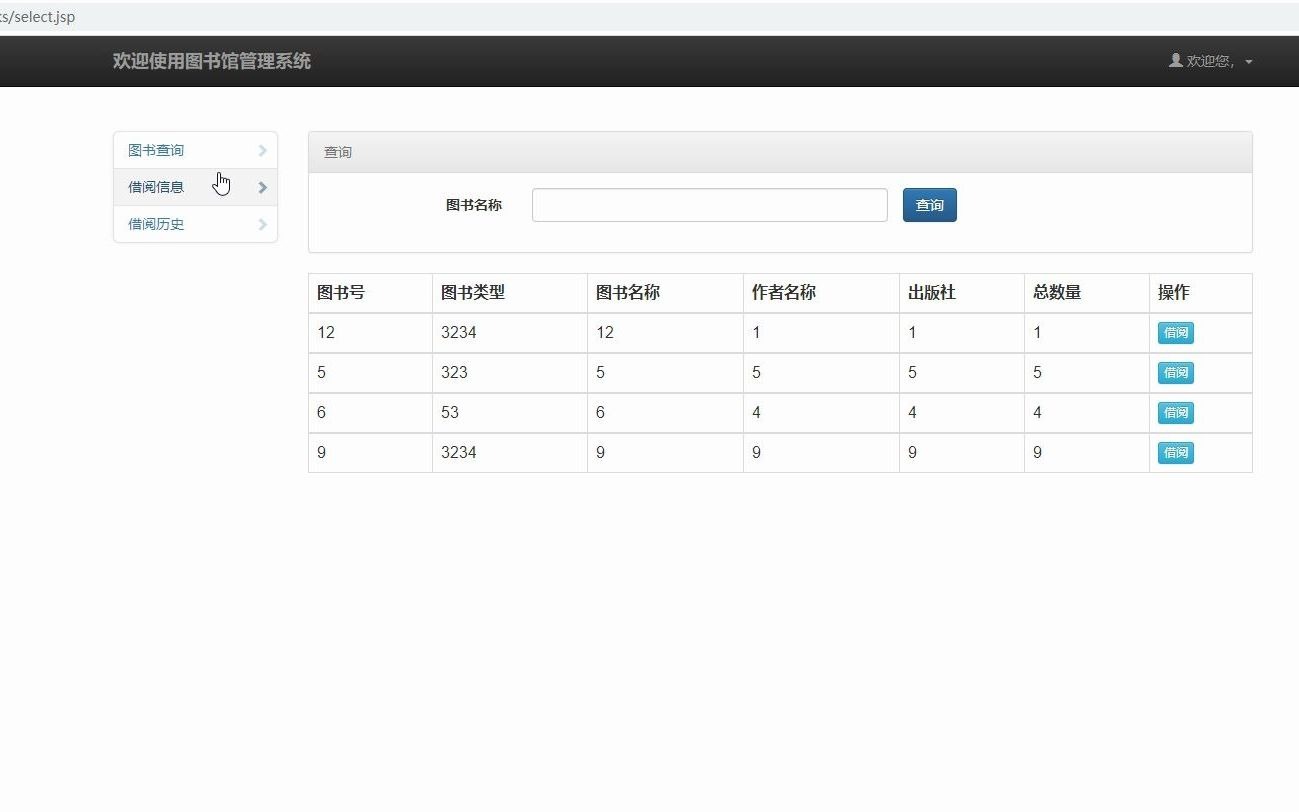Click the 欢迎使用图书馆管理系统 brand title

[x=212, y=61]
